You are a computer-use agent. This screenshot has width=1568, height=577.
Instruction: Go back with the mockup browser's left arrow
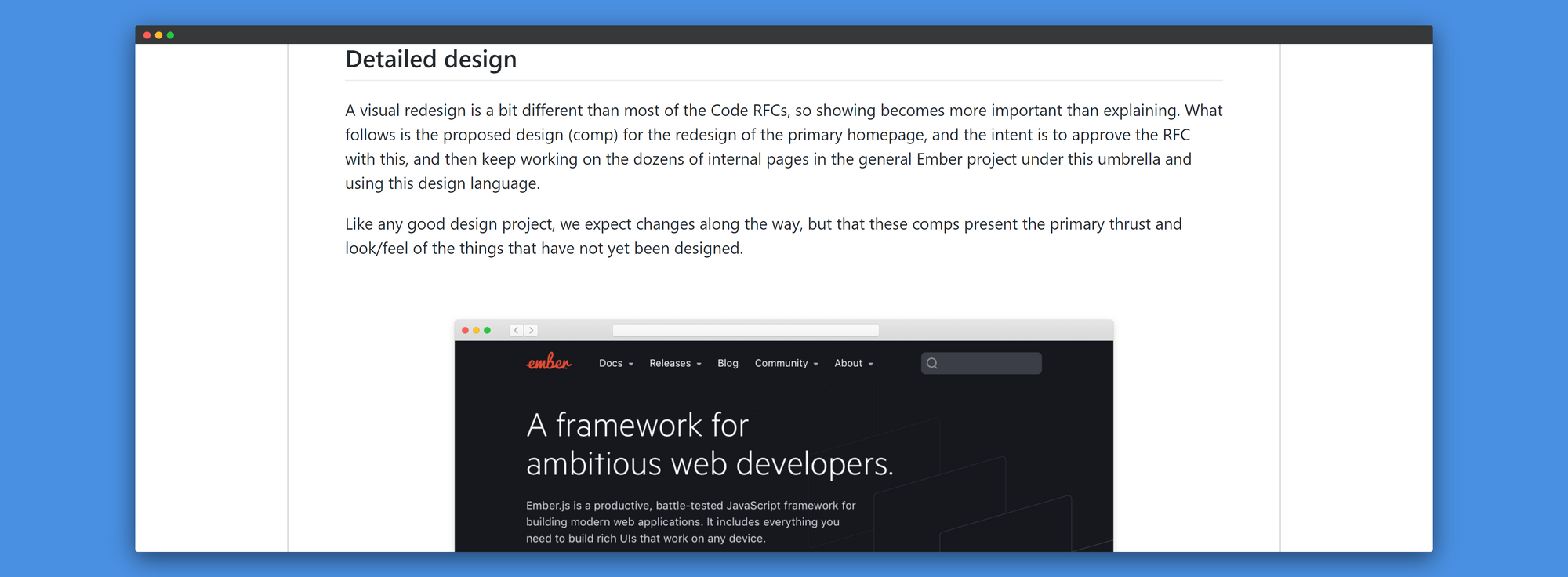tap(516, 330)
